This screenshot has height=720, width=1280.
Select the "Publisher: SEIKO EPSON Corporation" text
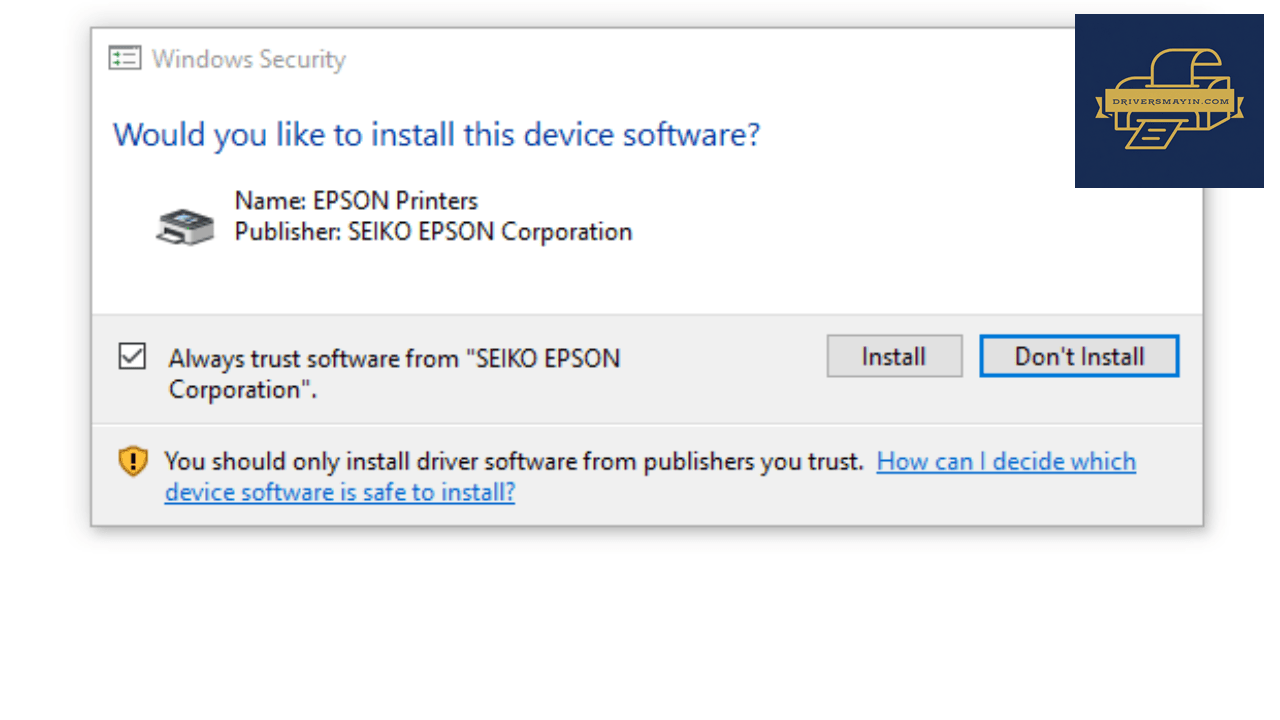point(433,231)
